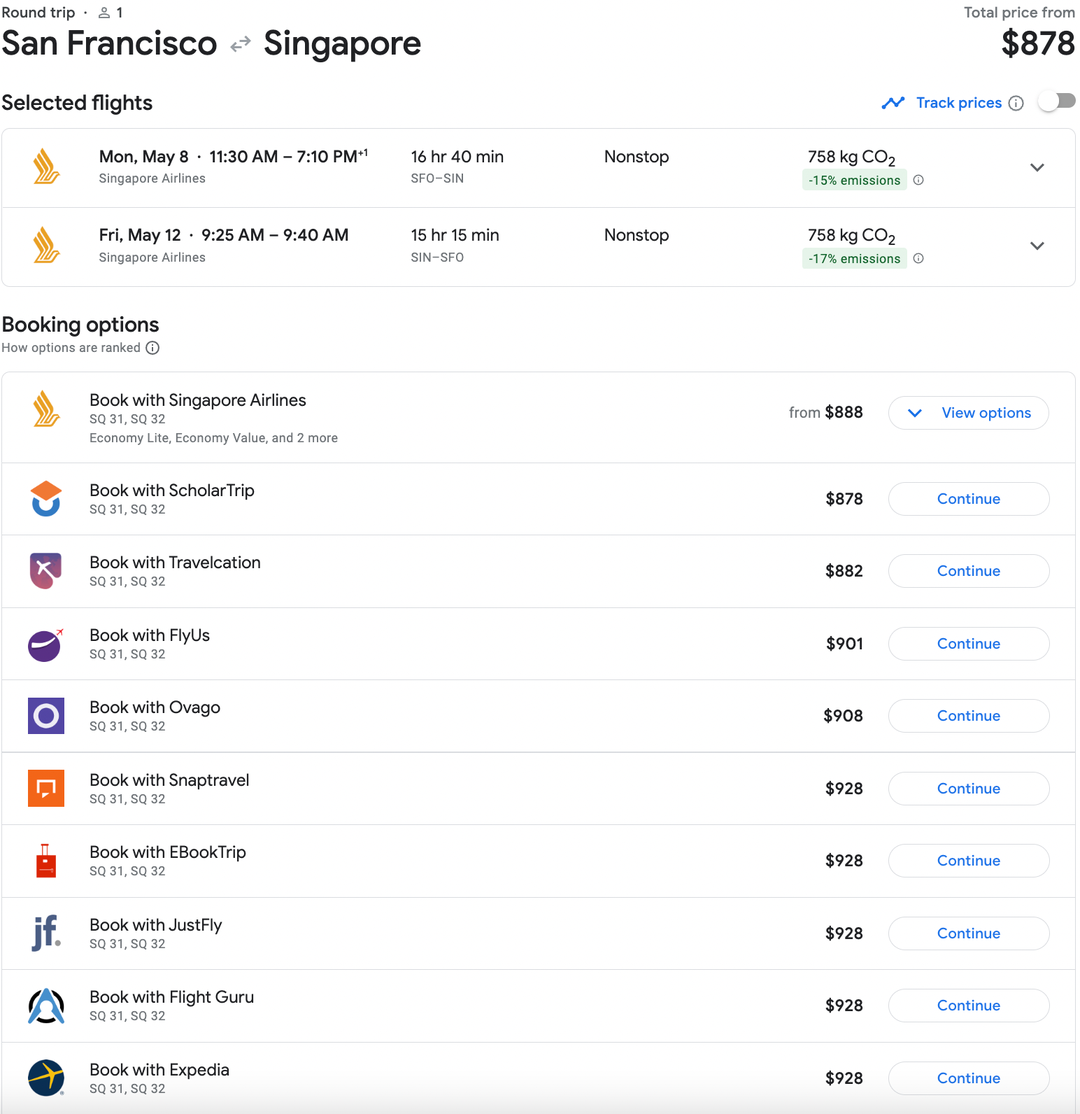Image resolution: width=1080 pixels, height=1114 pixels.
Task: Continue booking with ScholarTrip for $878
Action: (967, 498)
